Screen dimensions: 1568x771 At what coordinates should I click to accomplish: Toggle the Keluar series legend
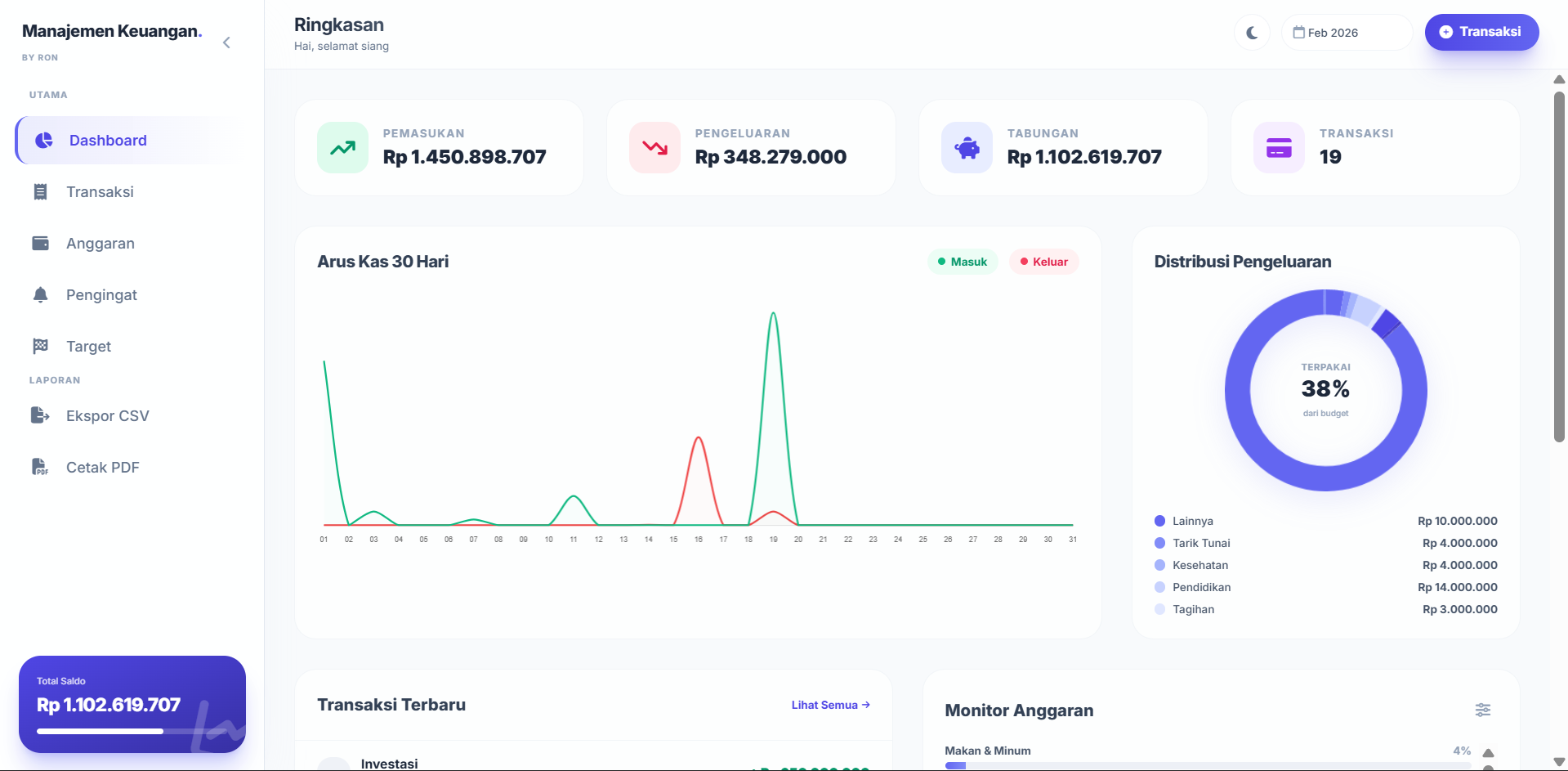pos(1044,262)
